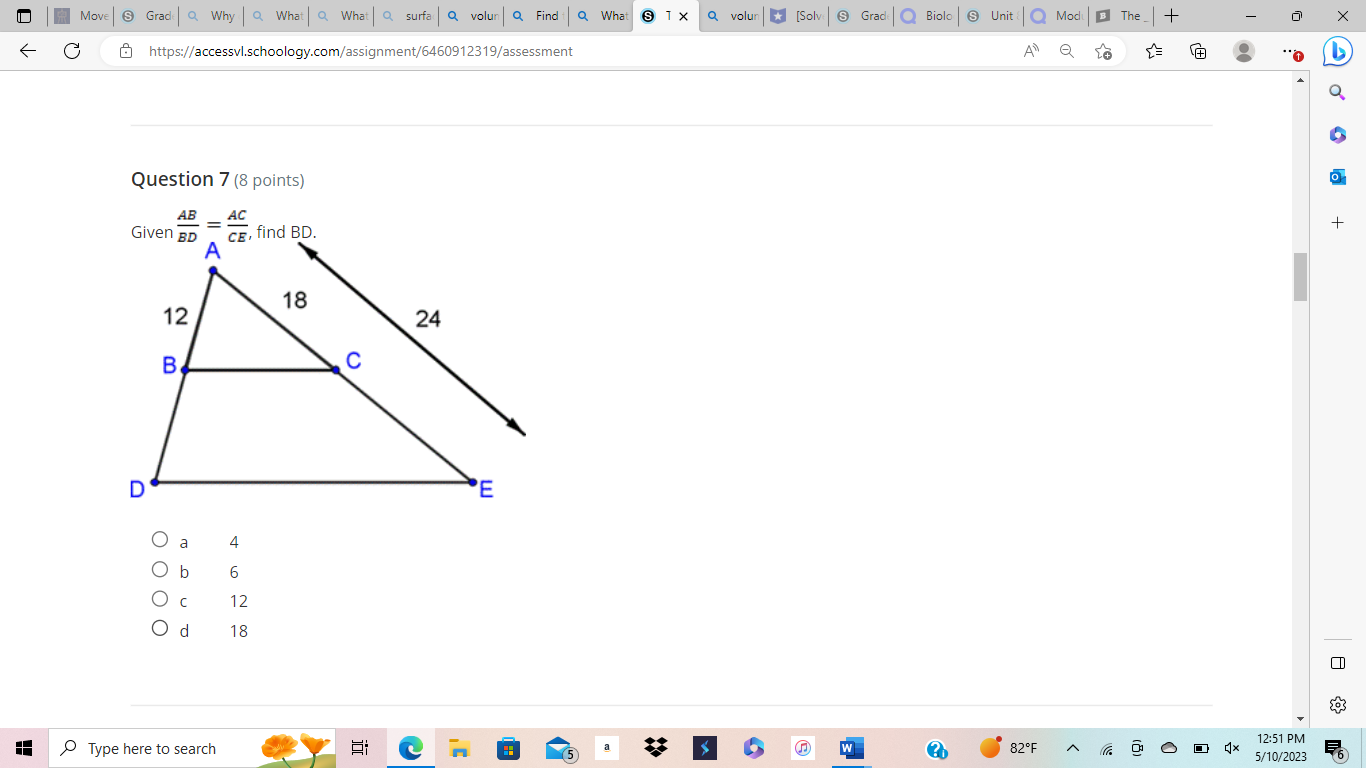
Task: Switch to the volume search tab
Action: (x=732, y=16)
